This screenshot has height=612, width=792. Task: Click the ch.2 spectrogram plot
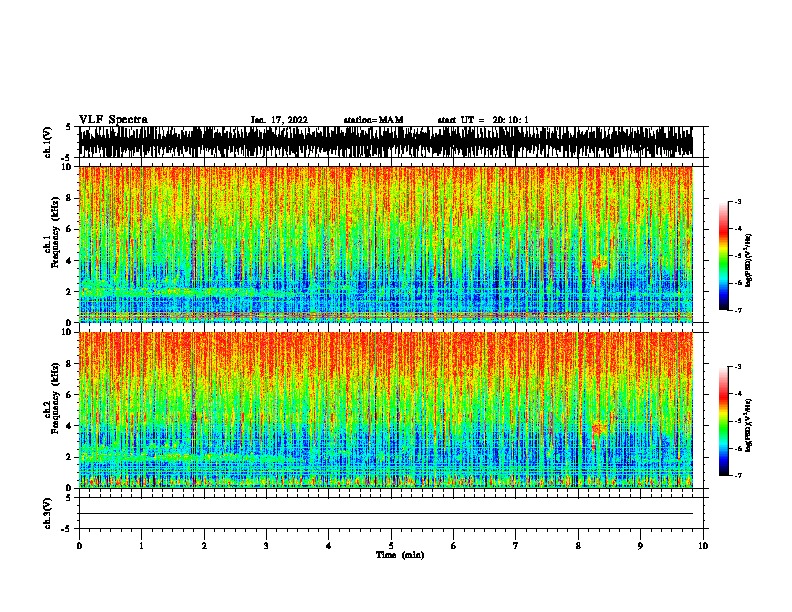[386, 410]
